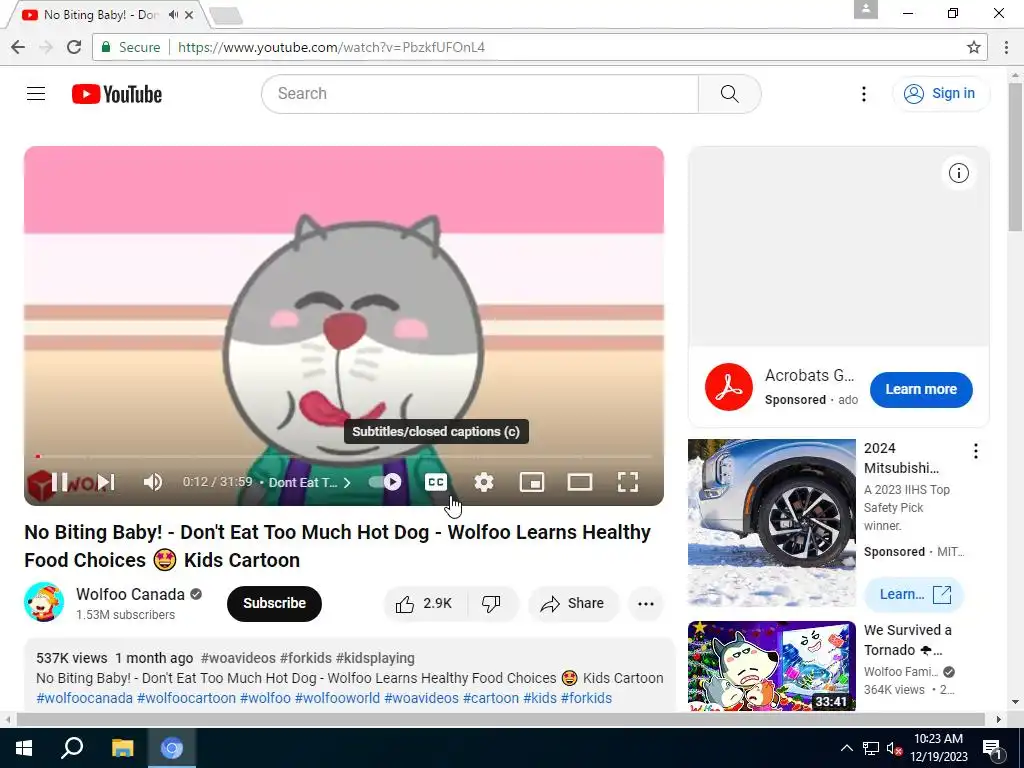Go back in browser history
This screenshot has width=1024, height=768.
pyautogui.click(x=18, y=47)
